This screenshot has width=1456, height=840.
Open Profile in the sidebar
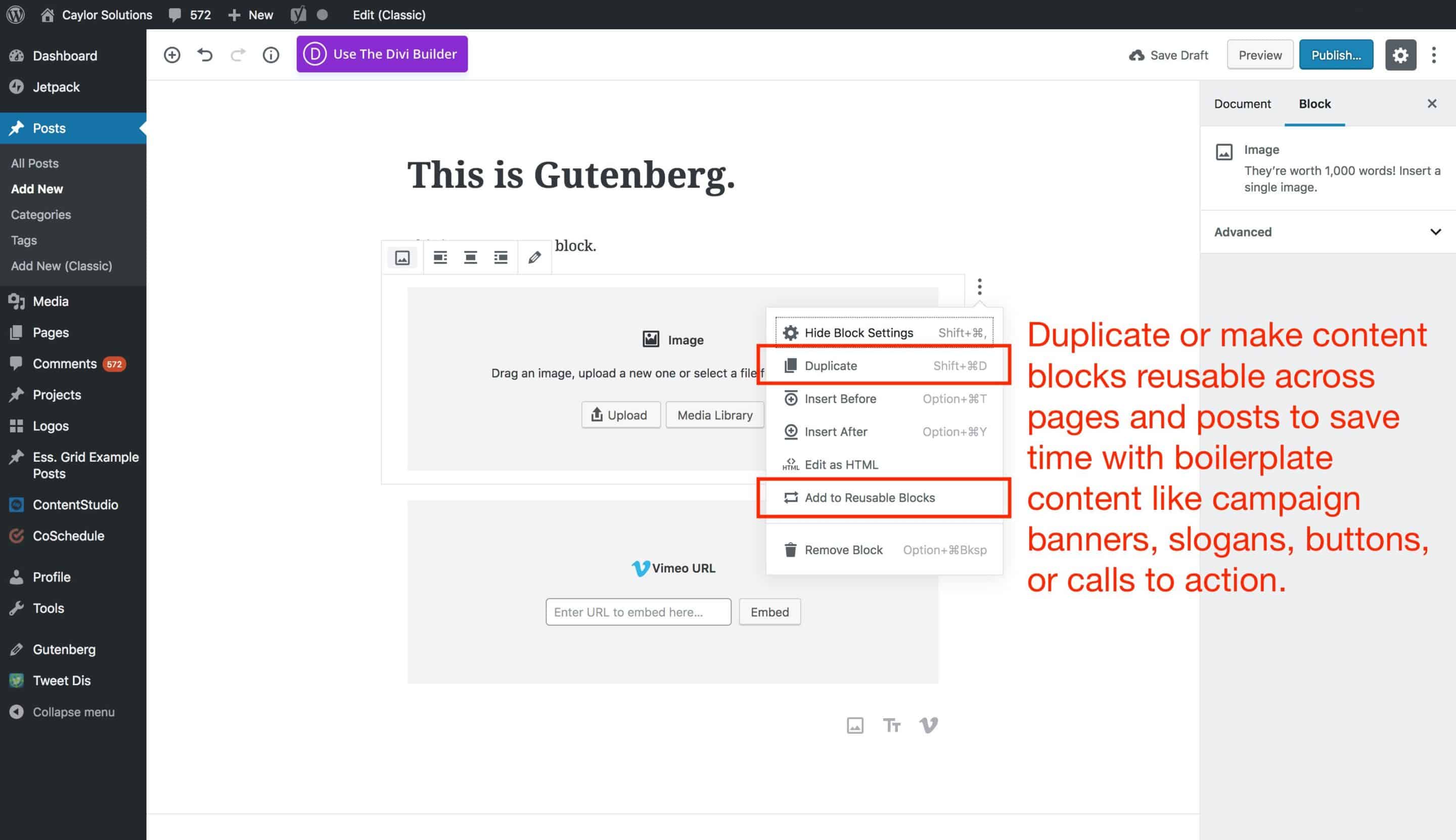tap(73, 577)
